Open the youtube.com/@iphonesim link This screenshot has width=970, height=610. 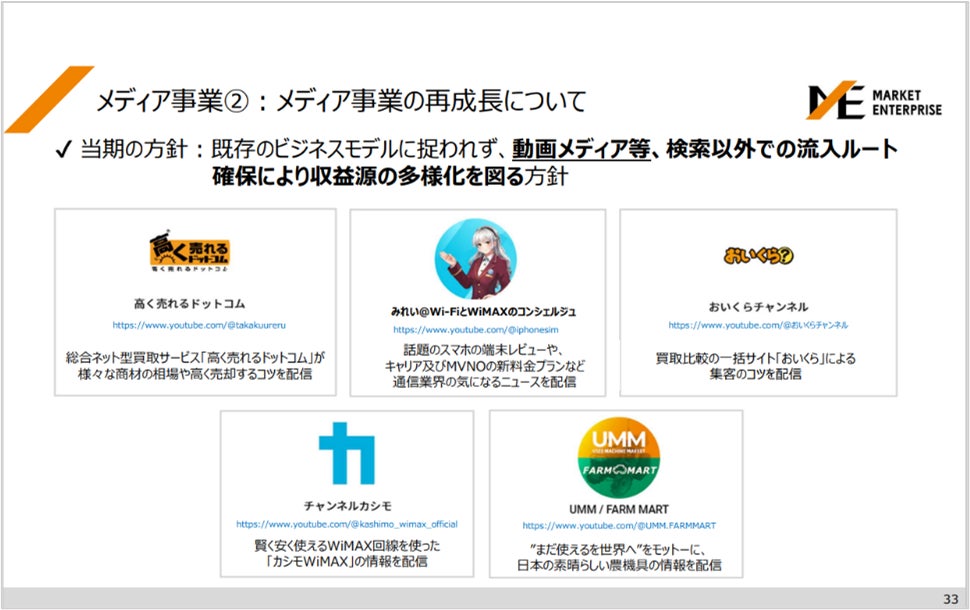(476, 330)
